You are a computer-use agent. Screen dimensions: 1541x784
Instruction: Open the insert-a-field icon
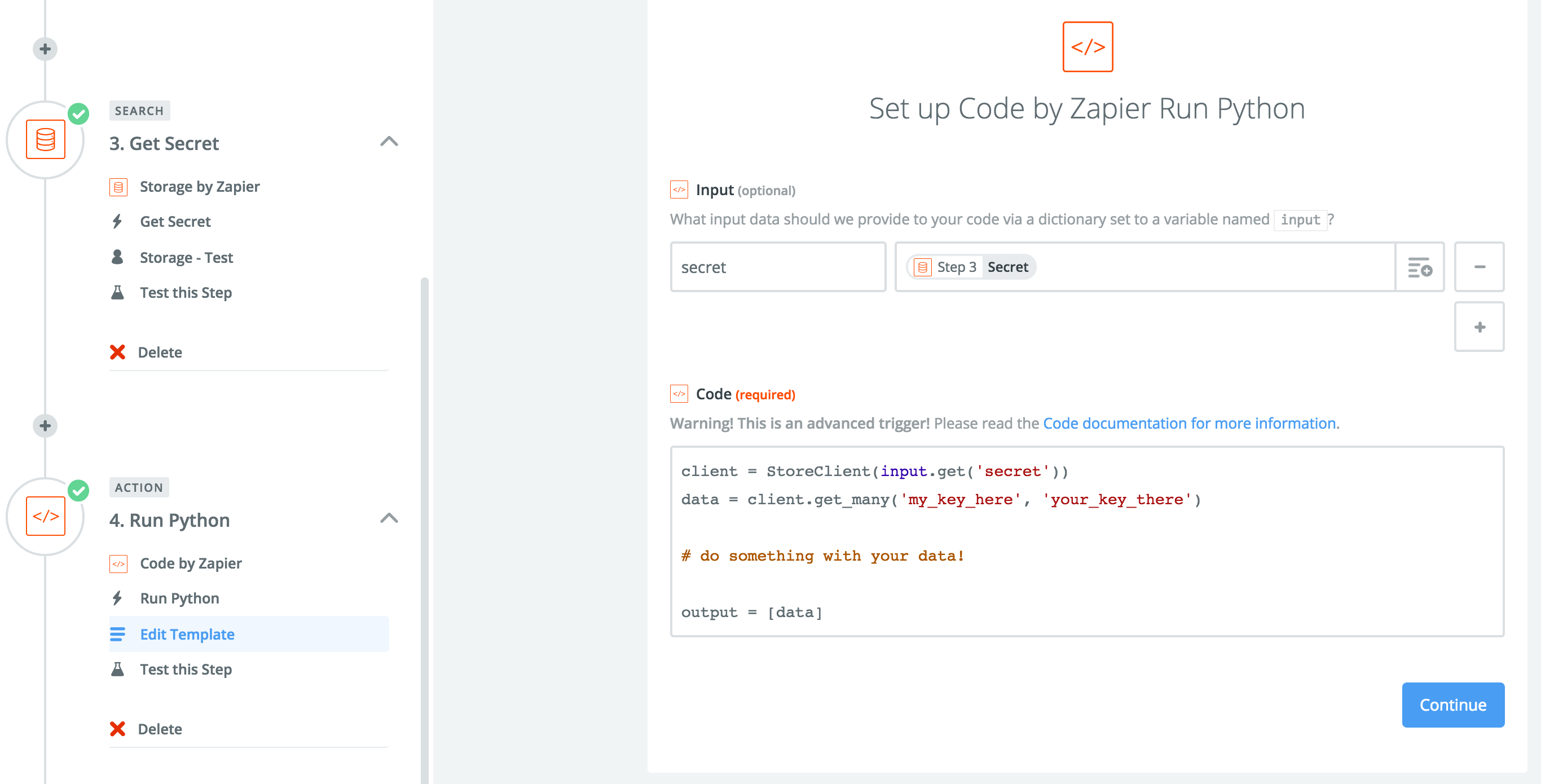point(1420,267)
